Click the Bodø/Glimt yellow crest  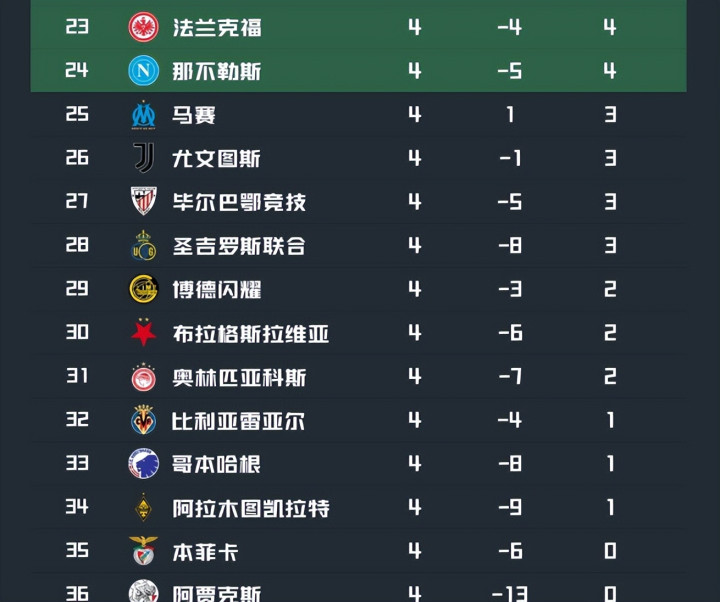(x=144, y=289)
